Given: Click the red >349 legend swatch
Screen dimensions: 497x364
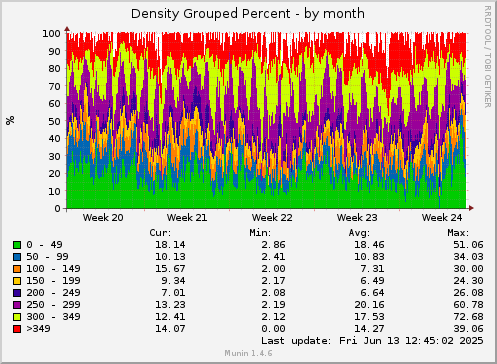Looking at the screenshot, I should coord(17,329).
